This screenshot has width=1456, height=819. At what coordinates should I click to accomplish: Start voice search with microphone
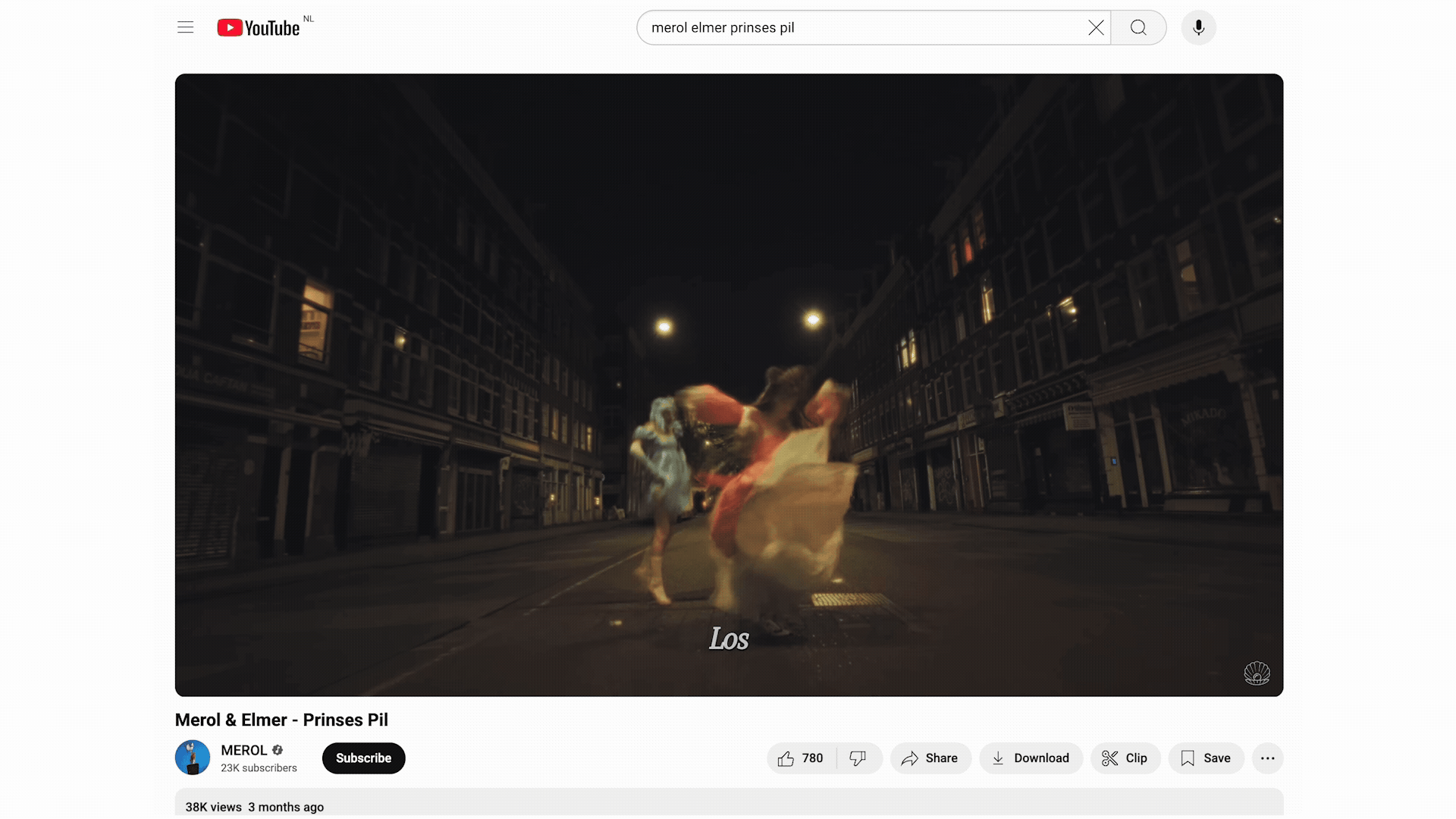point(1198,28)
